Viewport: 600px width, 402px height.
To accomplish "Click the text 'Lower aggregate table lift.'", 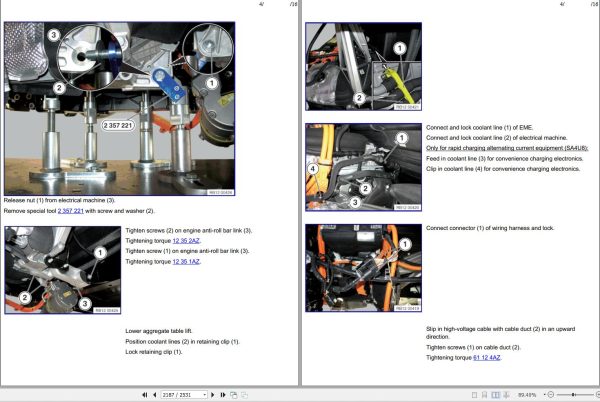I will tap(159, 331).
